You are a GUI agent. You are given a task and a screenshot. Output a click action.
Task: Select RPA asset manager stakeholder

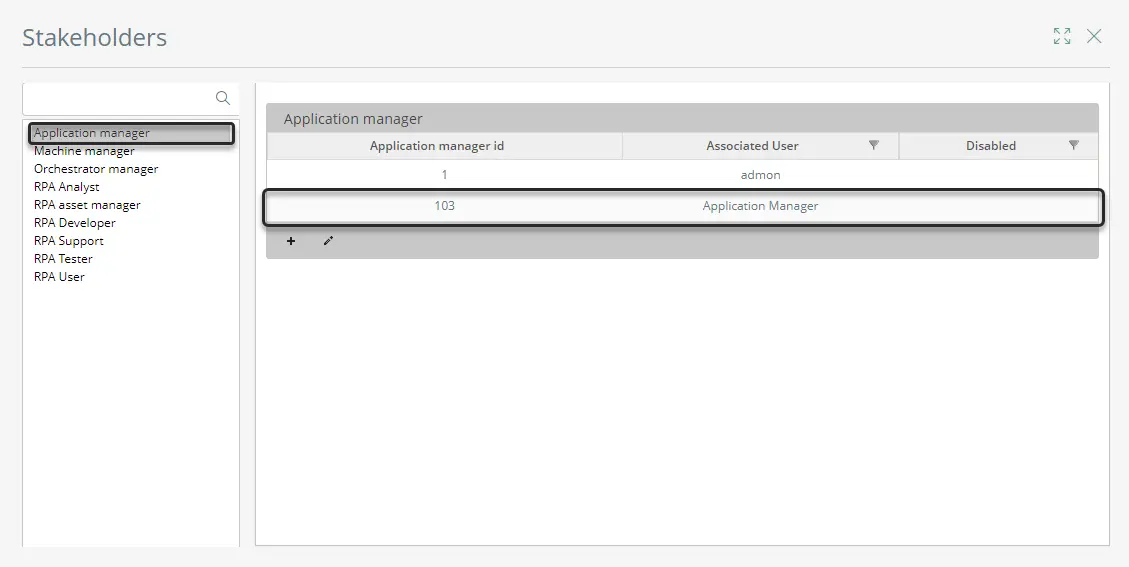(87, 205)
